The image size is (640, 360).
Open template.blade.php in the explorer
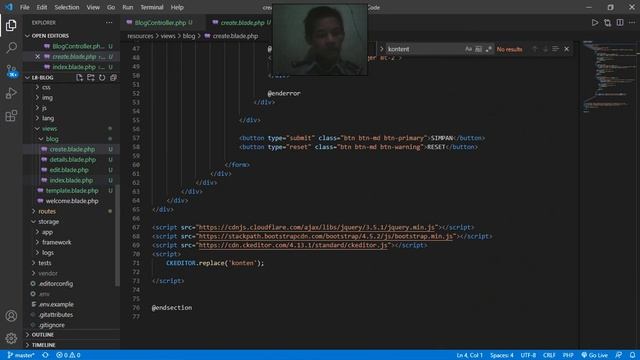point(72,191)
